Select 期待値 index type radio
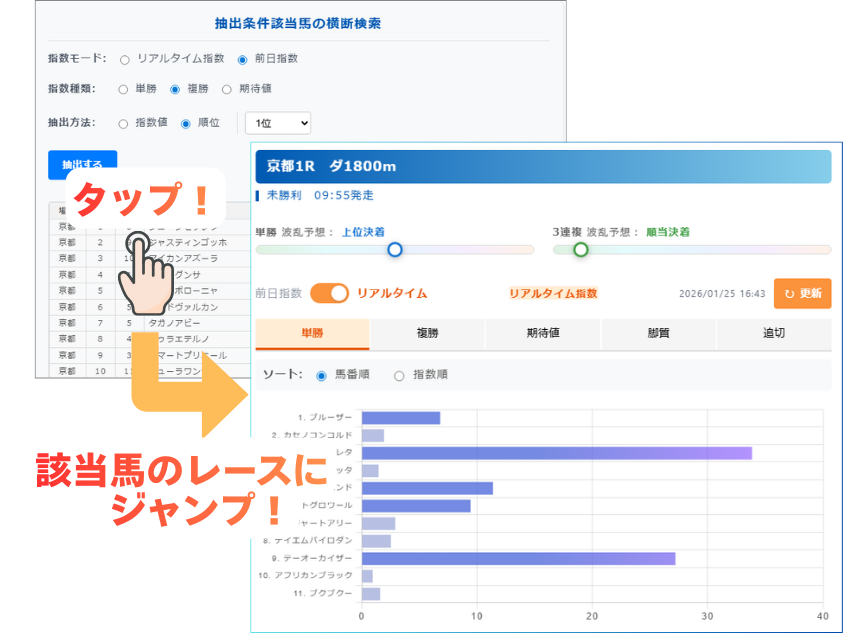Screen dimensions: 843x633 pos(227,89)
